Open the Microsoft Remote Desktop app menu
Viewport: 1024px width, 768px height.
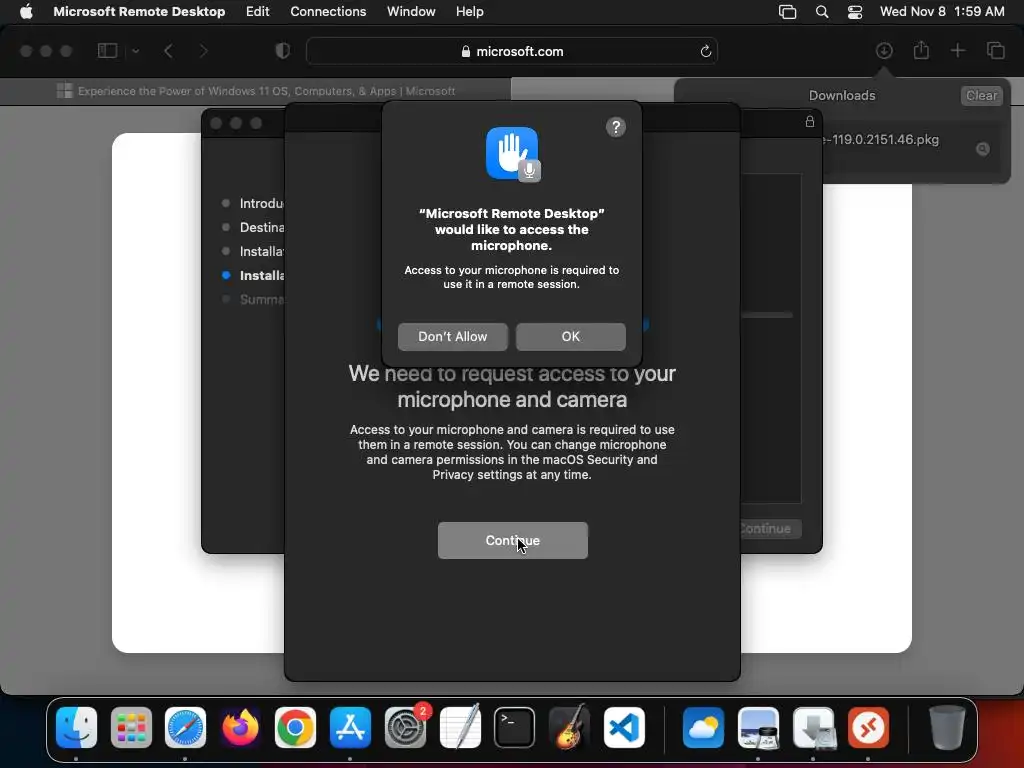click(x=139, y=11)
